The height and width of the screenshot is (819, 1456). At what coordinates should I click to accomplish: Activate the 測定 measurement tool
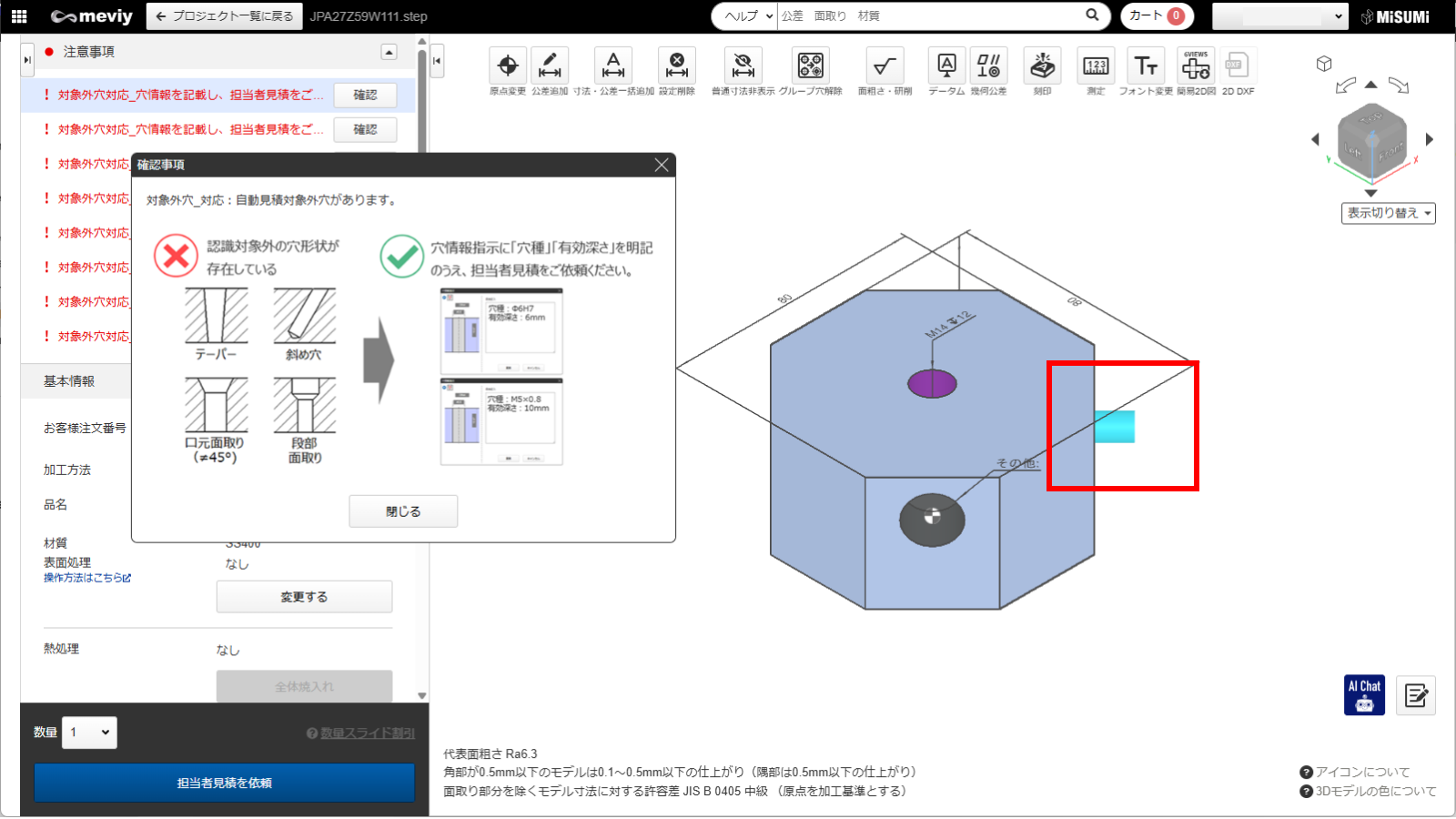tap(1096, 66)
